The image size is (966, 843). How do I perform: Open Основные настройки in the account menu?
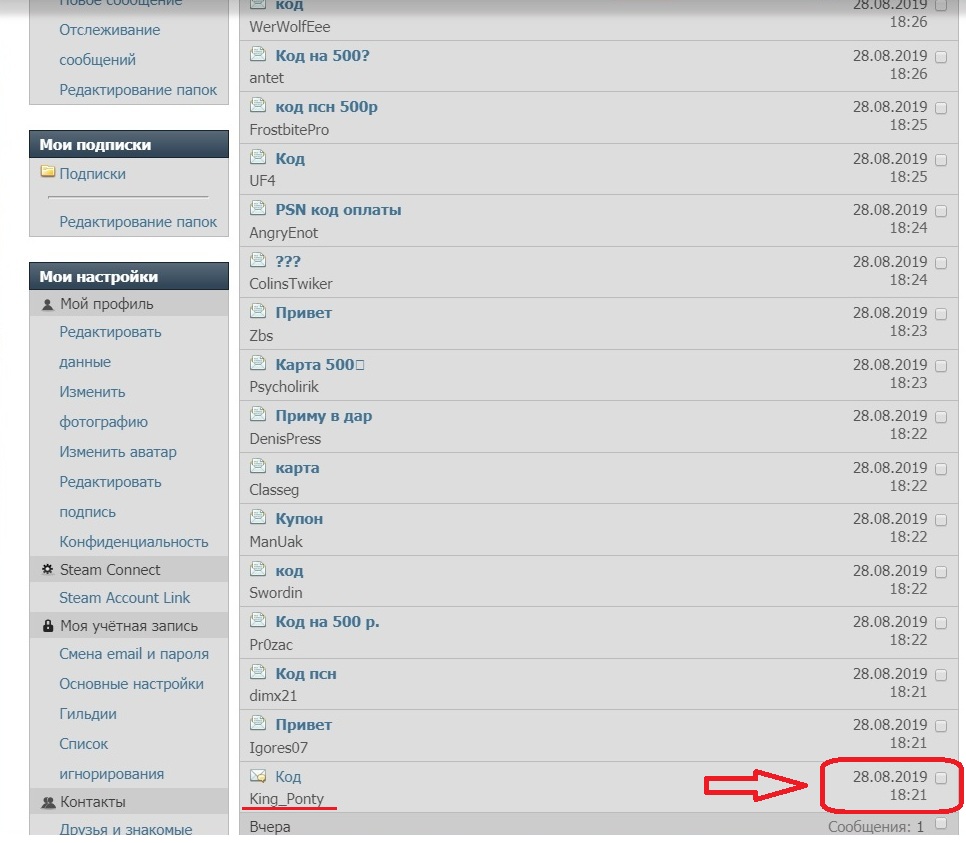(x=131, y=684)
